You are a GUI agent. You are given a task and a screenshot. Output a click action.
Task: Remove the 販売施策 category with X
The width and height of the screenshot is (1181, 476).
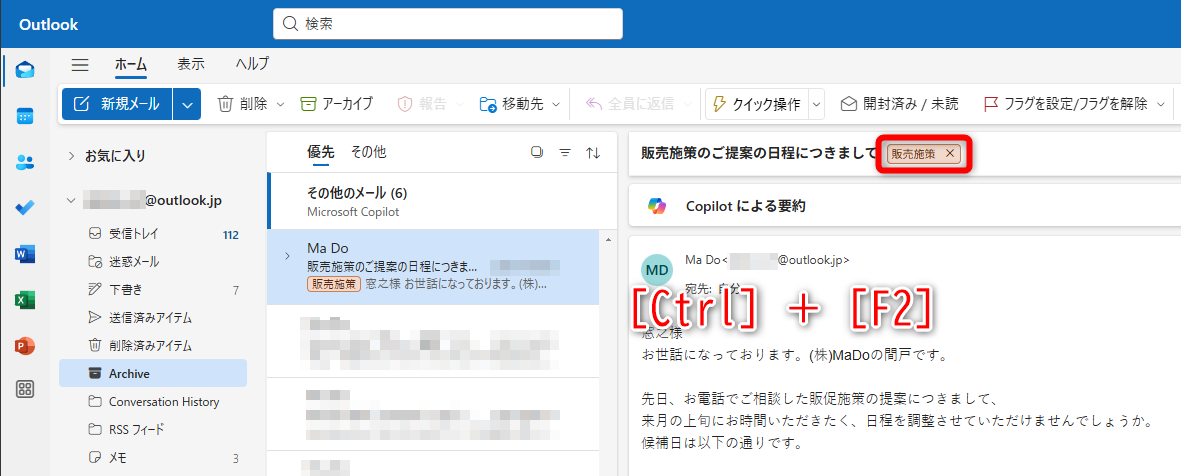pos(950,154)
